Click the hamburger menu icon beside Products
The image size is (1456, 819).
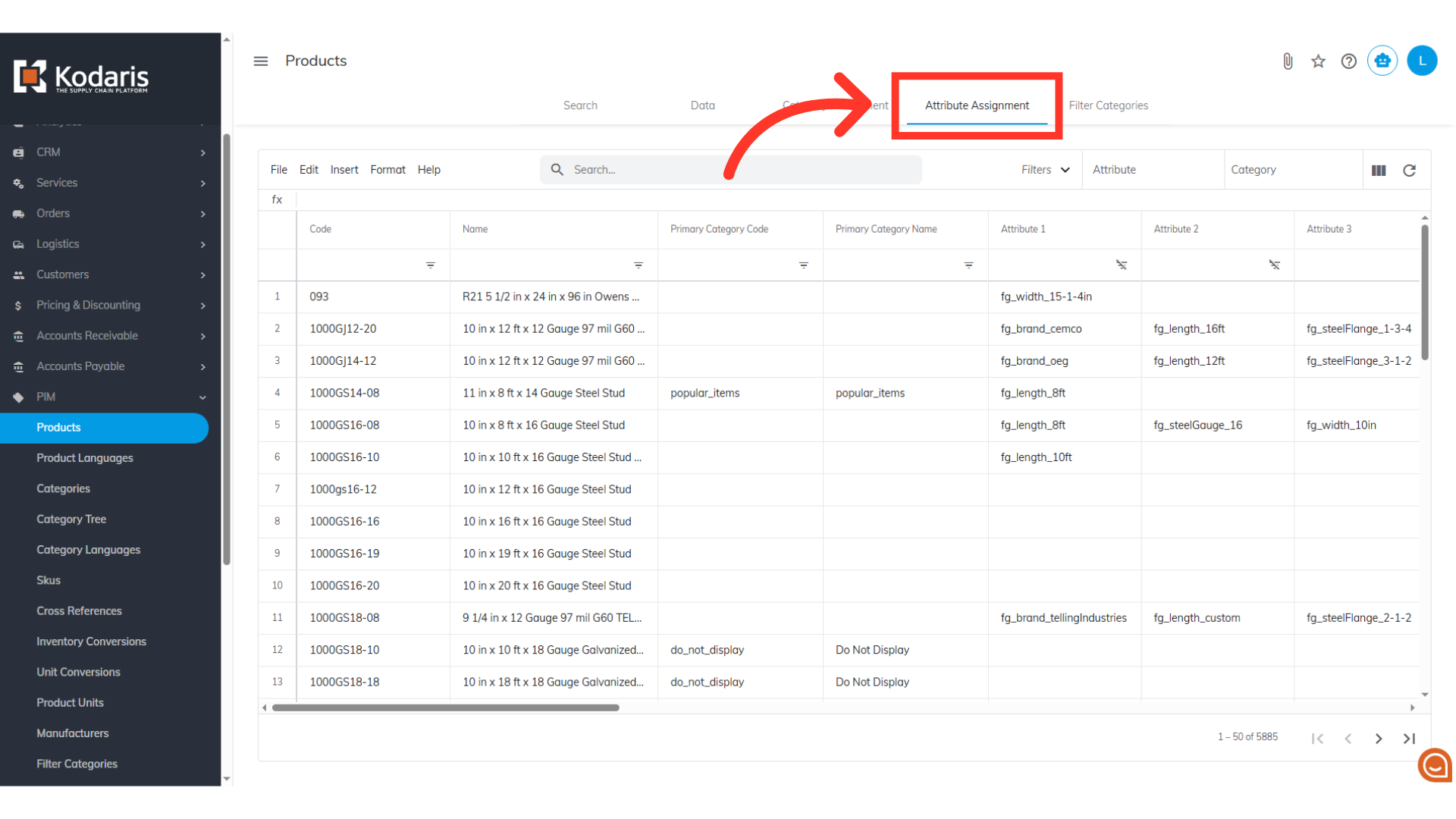tap(260, 61)
